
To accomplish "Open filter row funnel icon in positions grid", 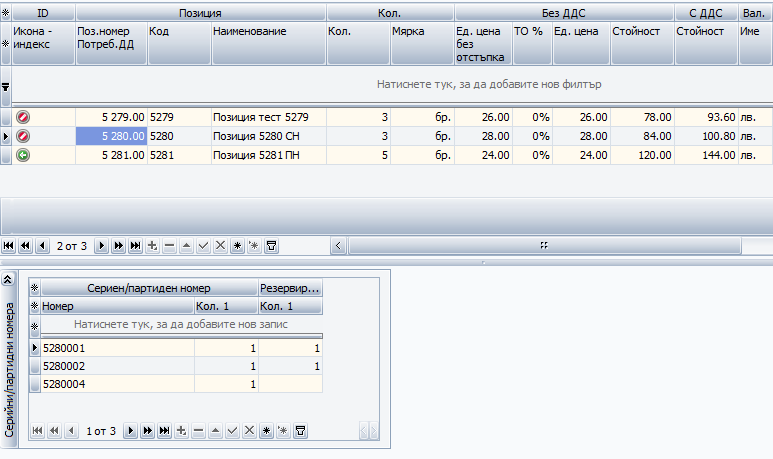I will 5,87.
